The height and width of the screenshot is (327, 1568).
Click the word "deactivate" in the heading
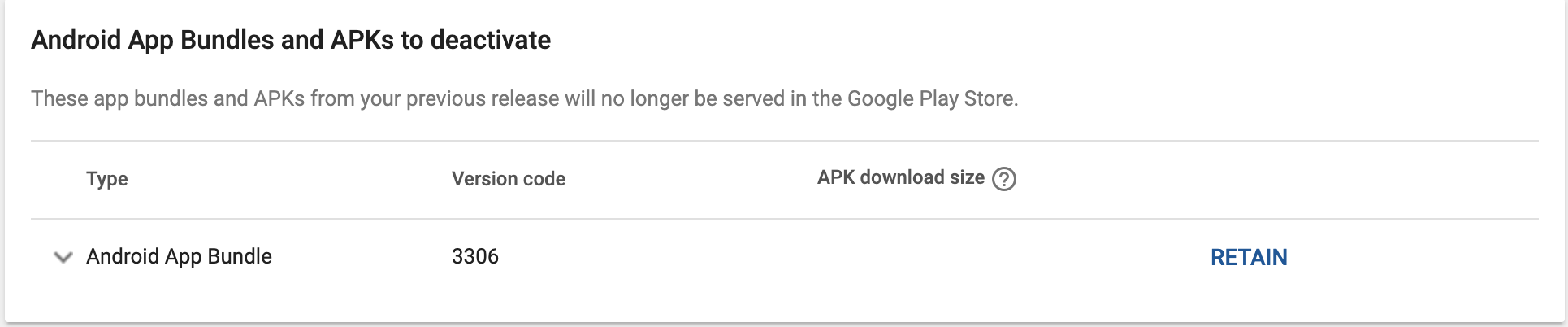click(x=491, y=40)
